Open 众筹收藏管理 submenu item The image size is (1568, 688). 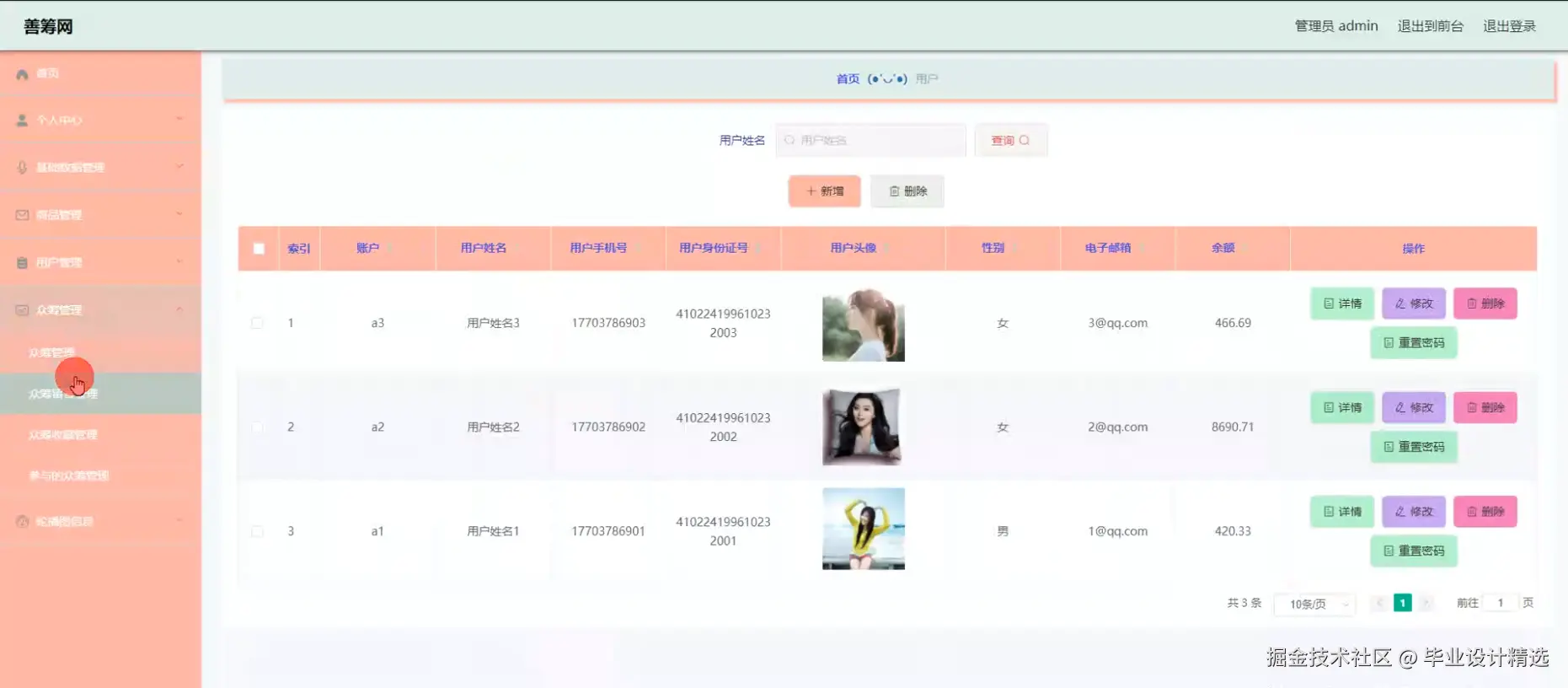100,435
